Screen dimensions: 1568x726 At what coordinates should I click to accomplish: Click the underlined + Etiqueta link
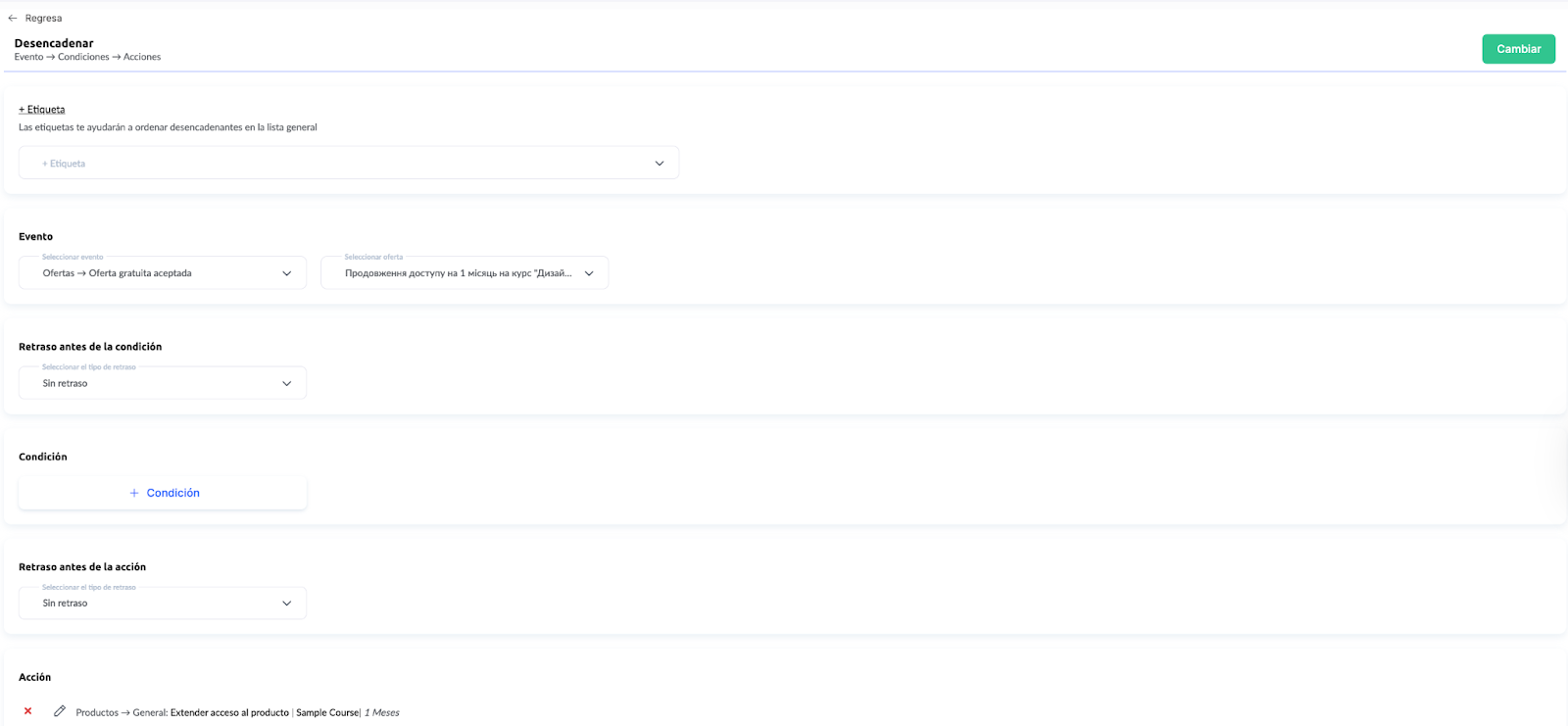pos(42,110)
